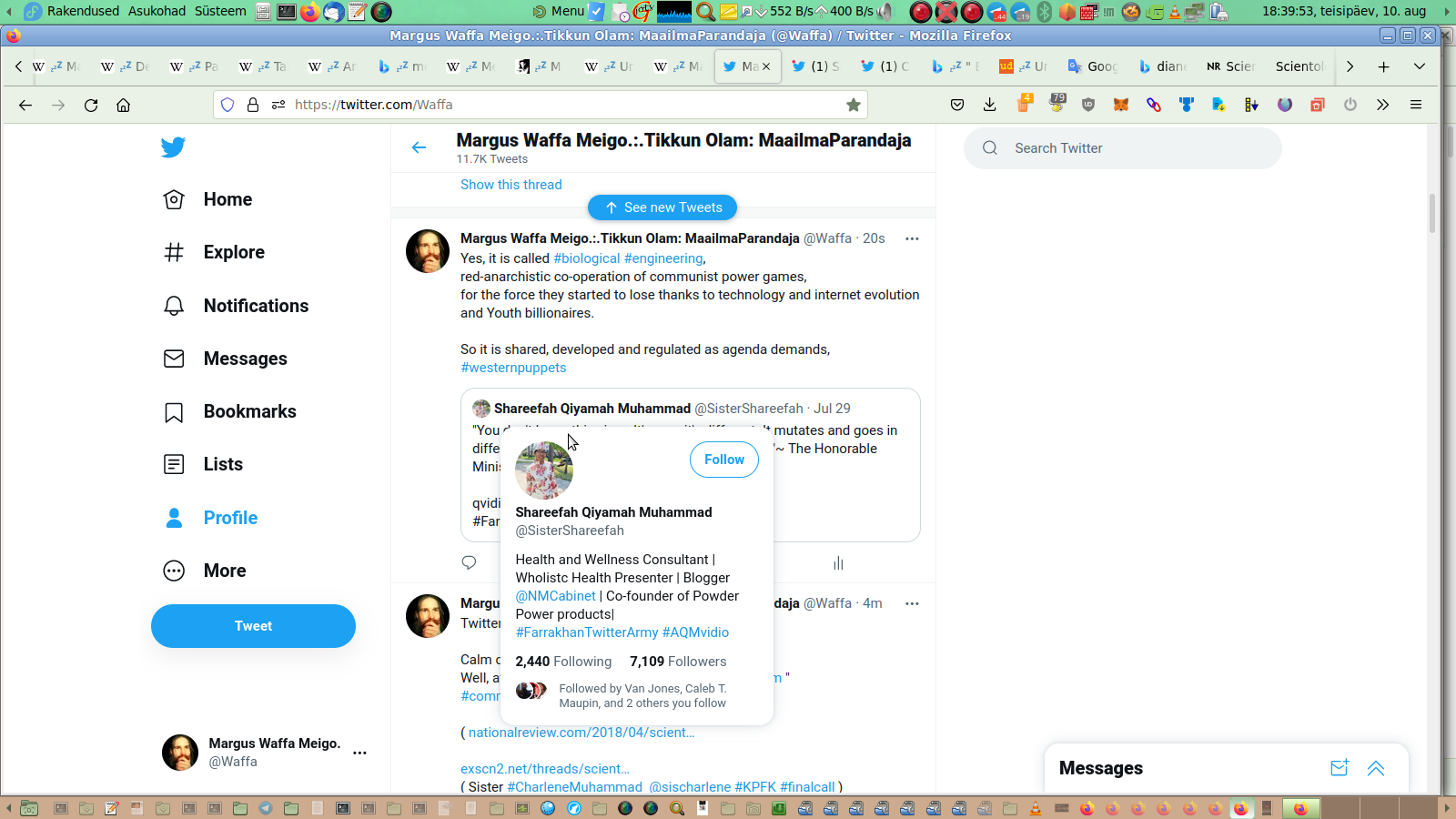Open @NMCabinet link in hover card
This screenshot has width=1456, height=819.
point(556,596)
